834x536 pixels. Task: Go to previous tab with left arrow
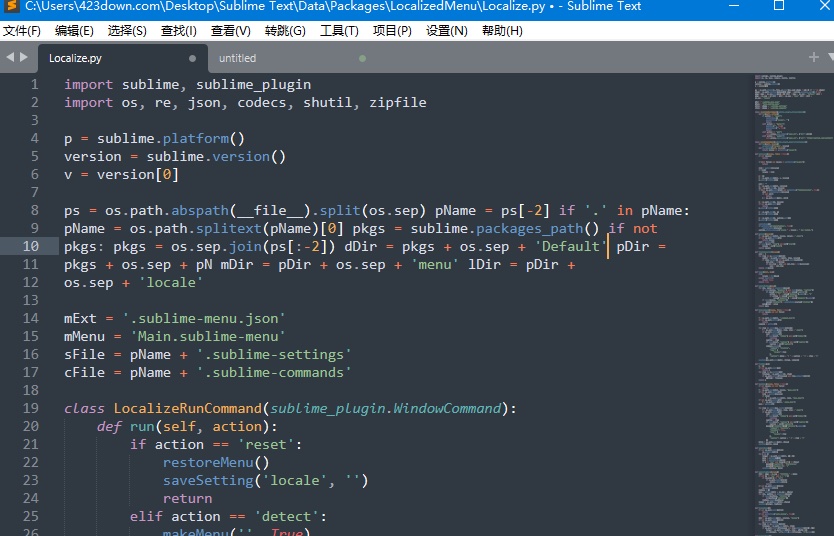10,57
